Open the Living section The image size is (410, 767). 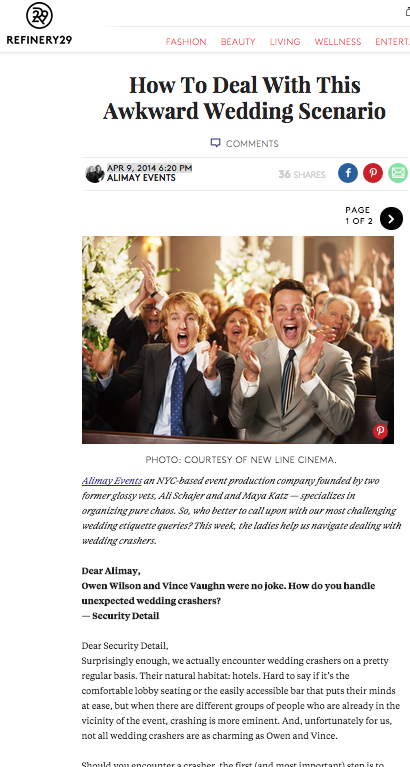[285, 42]
